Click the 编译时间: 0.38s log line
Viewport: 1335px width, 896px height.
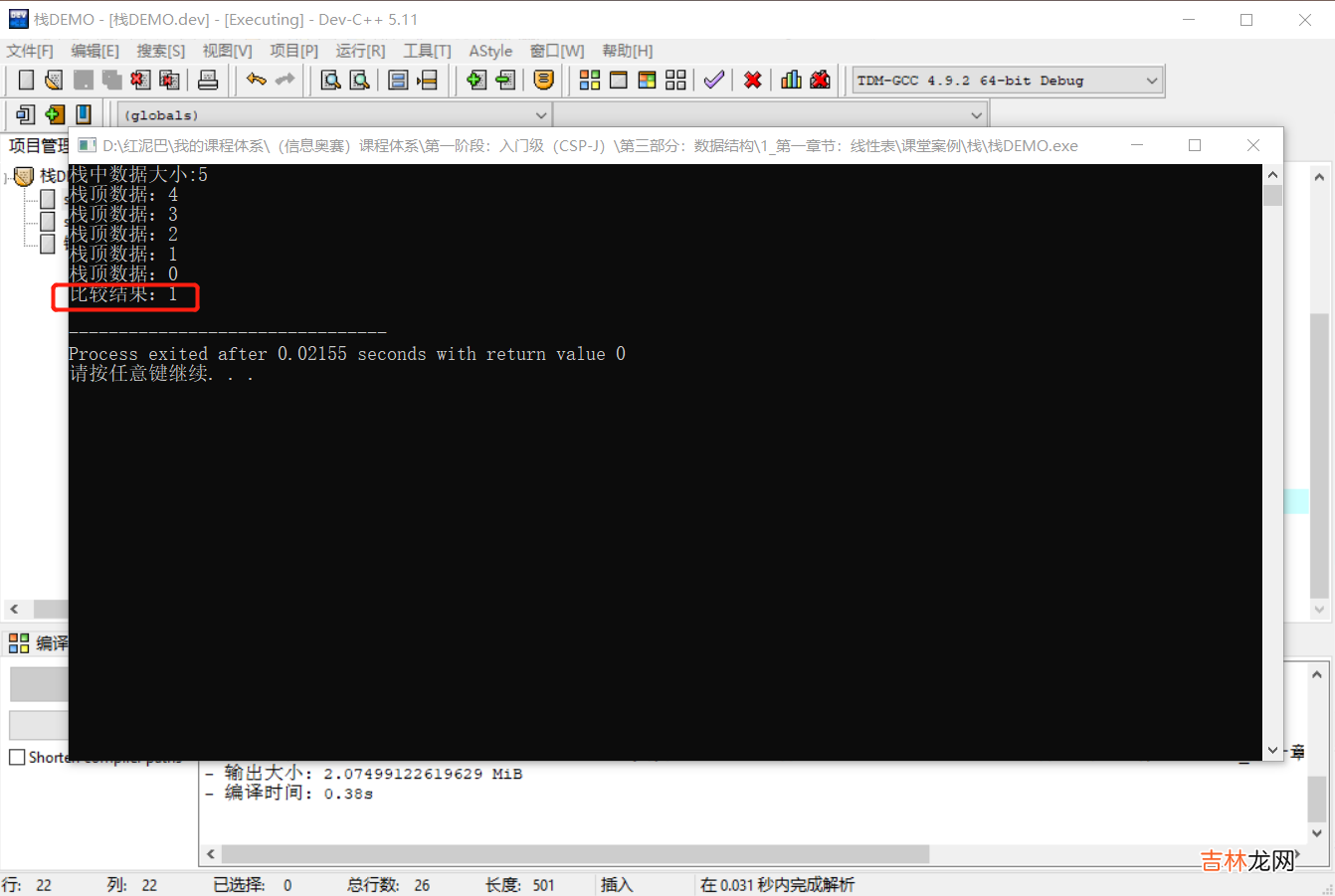coord(288,793)
